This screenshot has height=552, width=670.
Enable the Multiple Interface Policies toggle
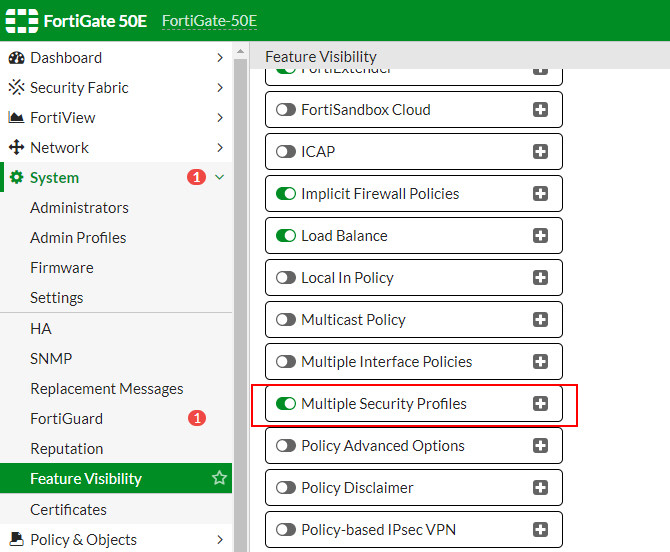pos(286,361)
